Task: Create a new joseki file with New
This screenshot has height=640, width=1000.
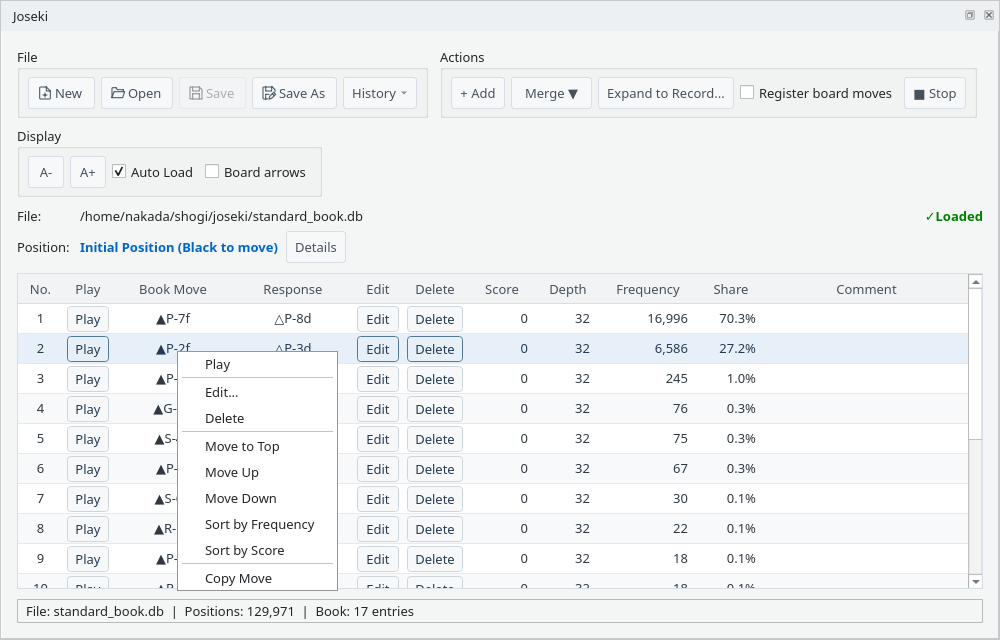Action: [61, 93]
